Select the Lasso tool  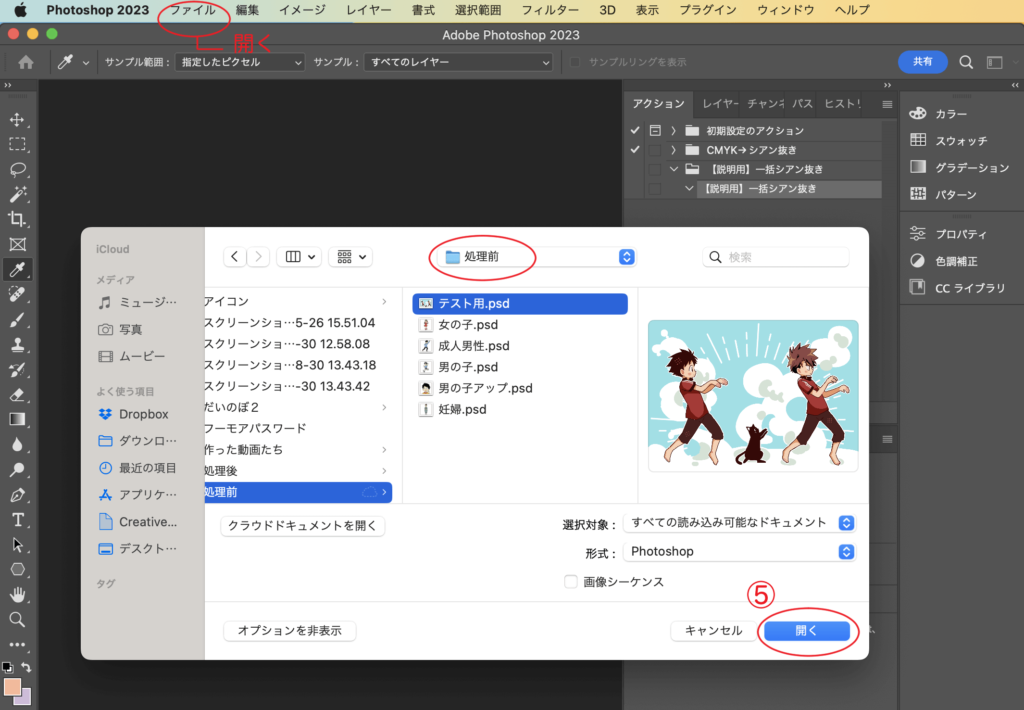pyautogui.click(x=18, y=169)
